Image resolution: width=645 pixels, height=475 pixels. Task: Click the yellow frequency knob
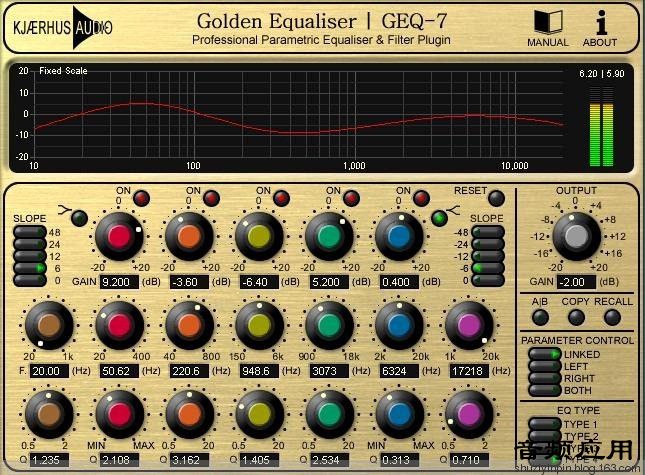coord(259,325)
